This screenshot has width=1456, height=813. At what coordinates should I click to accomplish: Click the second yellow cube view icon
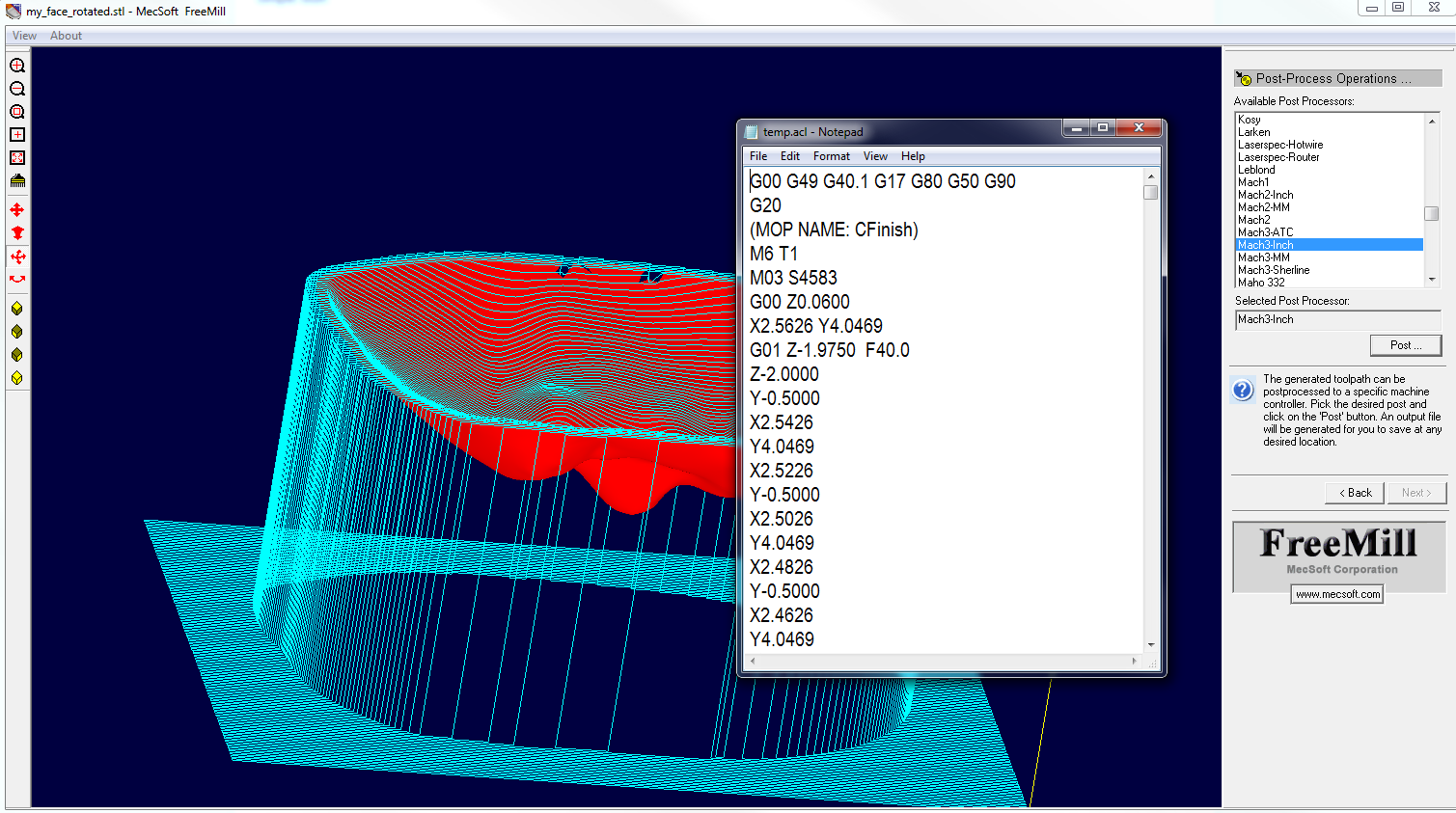(17, 332)
